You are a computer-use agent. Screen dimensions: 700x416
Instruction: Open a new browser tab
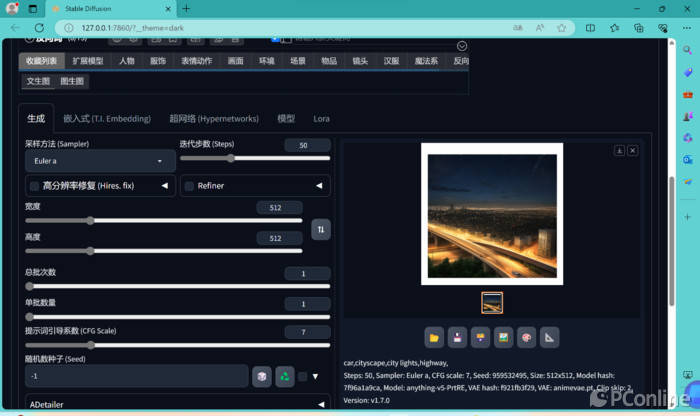[186, 8]
